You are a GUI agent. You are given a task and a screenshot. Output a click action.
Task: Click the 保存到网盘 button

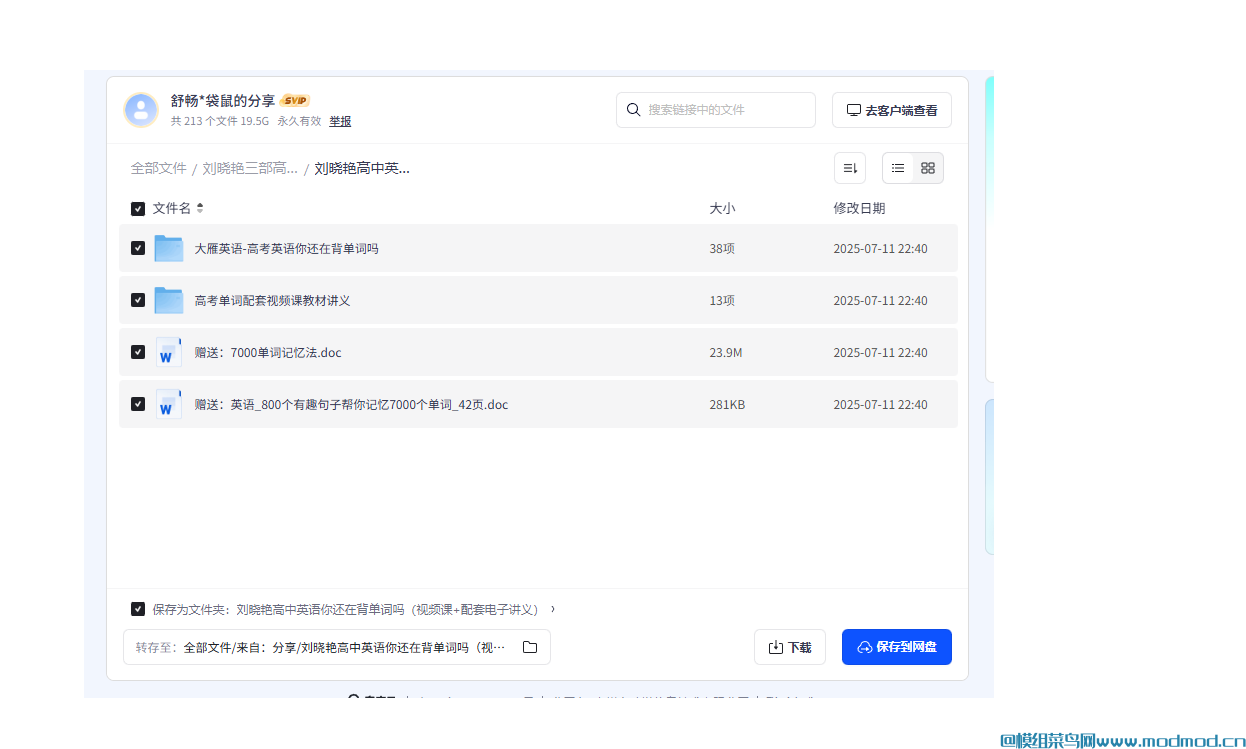[x=896, y=647]
